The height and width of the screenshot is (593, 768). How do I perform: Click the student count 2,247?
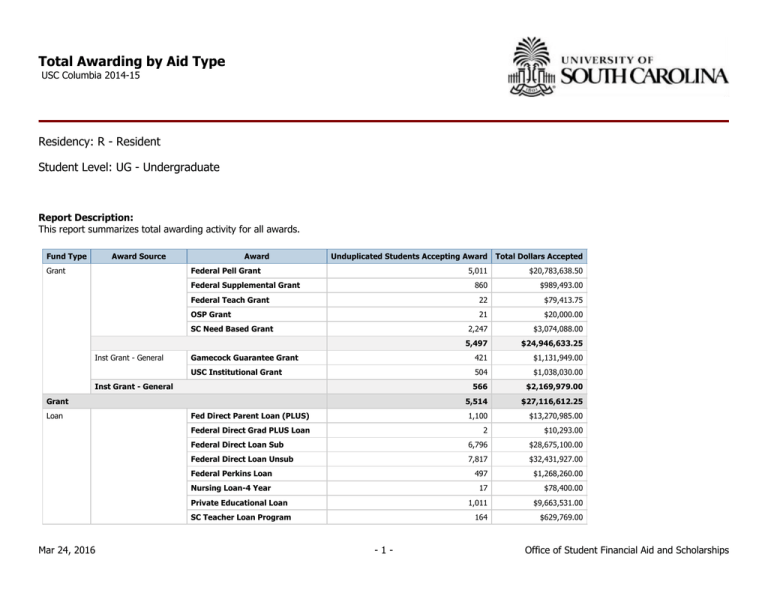[478, 329]
